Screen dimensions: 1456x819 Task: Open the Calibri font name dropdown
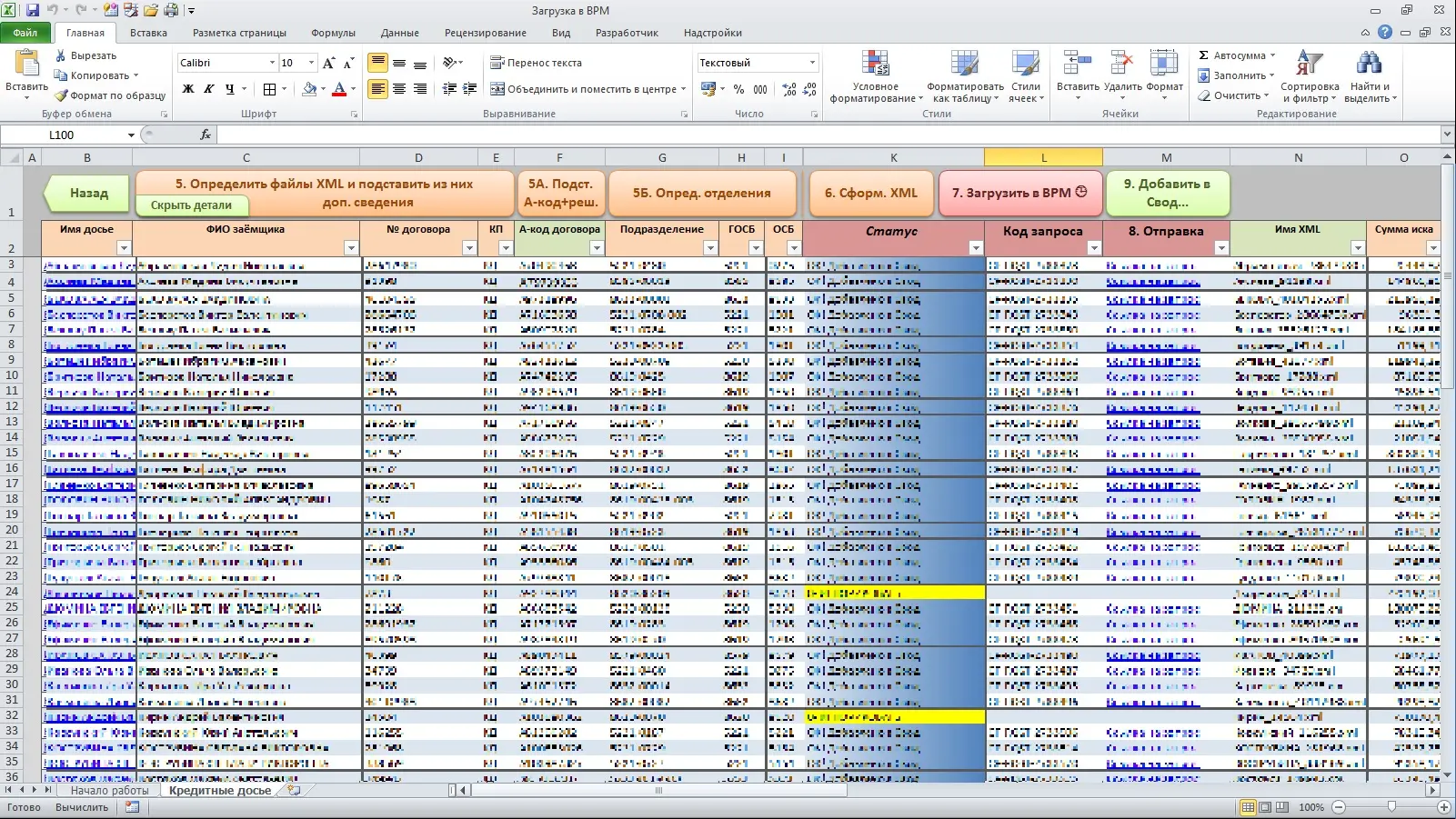pyautogui.click(x=272, y=63)
